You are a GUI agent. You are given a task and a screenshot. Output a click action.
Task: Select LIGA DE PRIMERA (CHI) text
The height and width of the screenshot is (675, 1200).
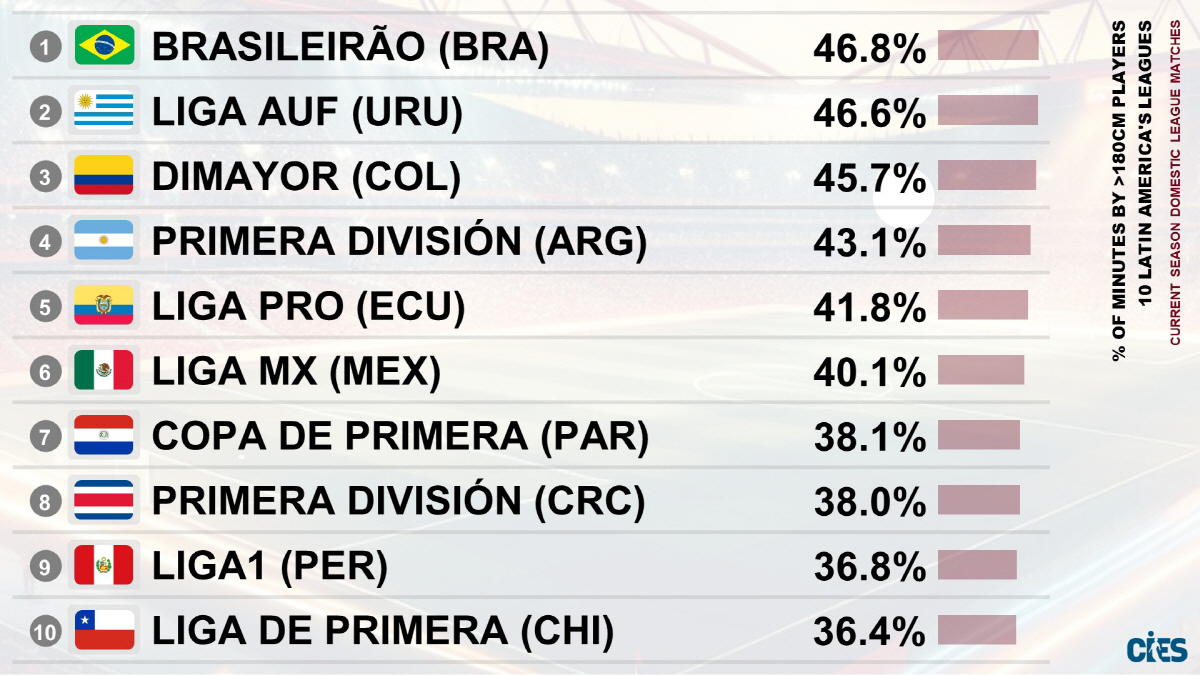click(382, 631)
